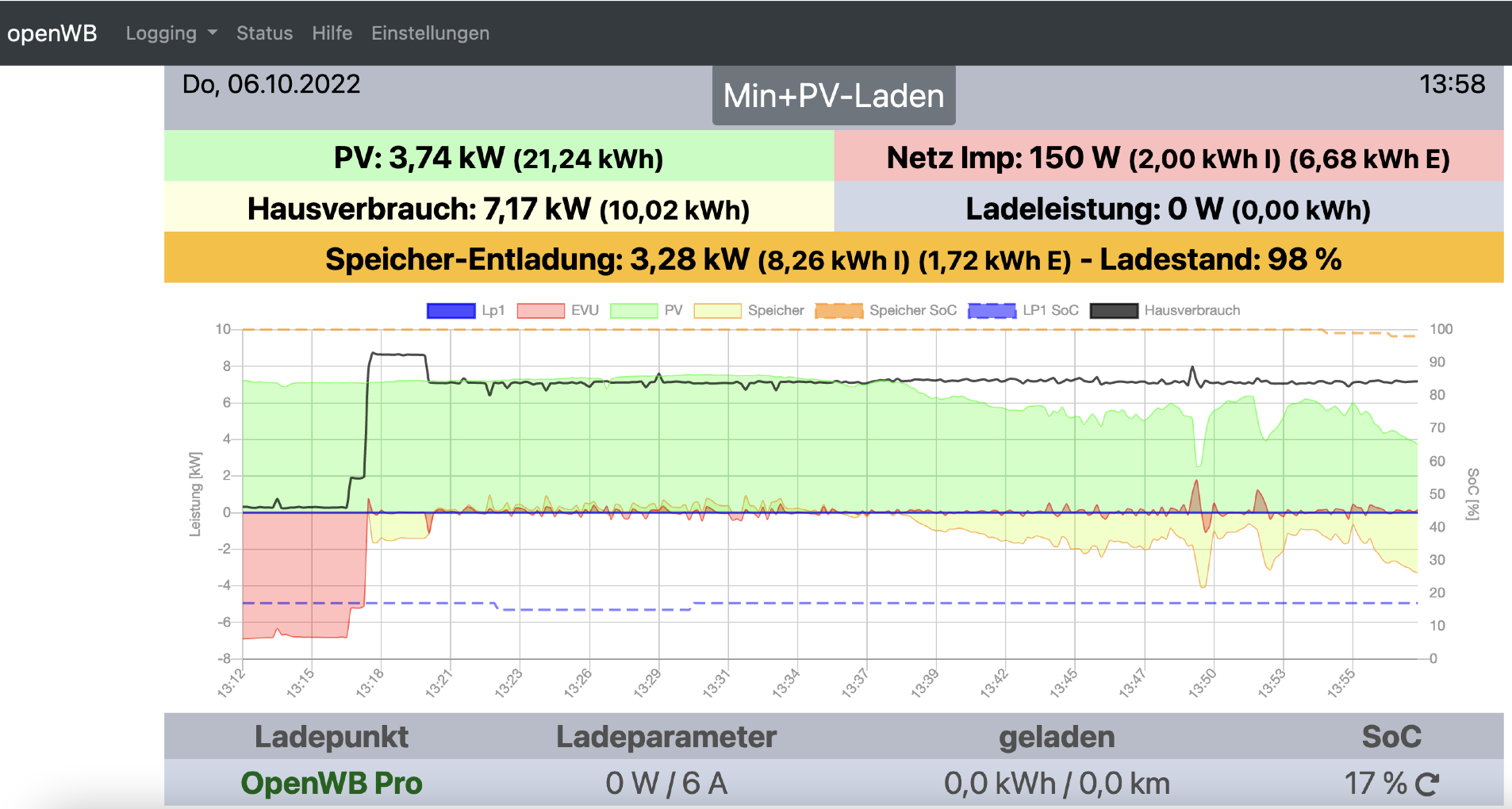This screenshot has width=1512, height=809.
Task: Click the Speicher-Entladung status bar
Action: point(833,259)
